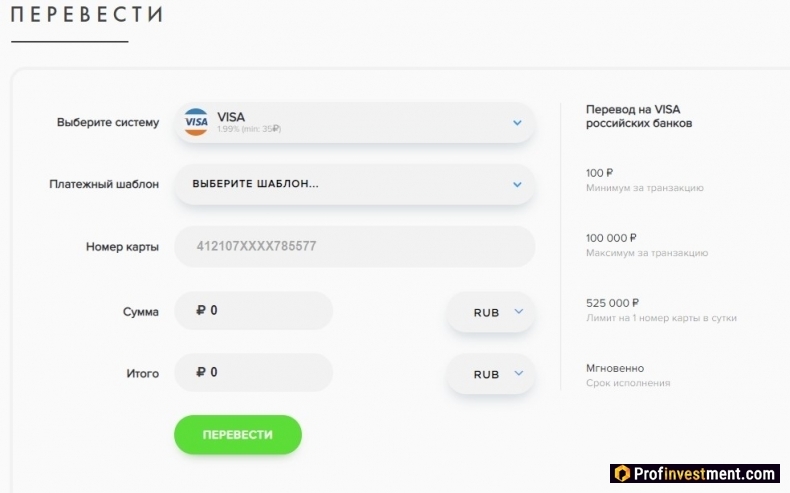790x493 pixels.
Task: Click the Profinvestment.com watermark logo
Action: pos(695,473)
